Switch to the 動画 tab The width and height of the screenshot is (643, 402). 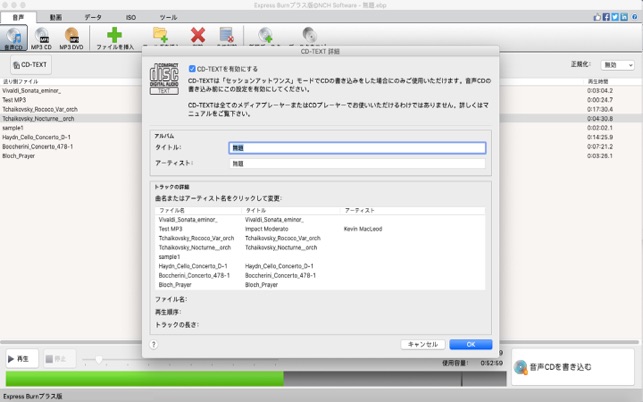(56, 17)
